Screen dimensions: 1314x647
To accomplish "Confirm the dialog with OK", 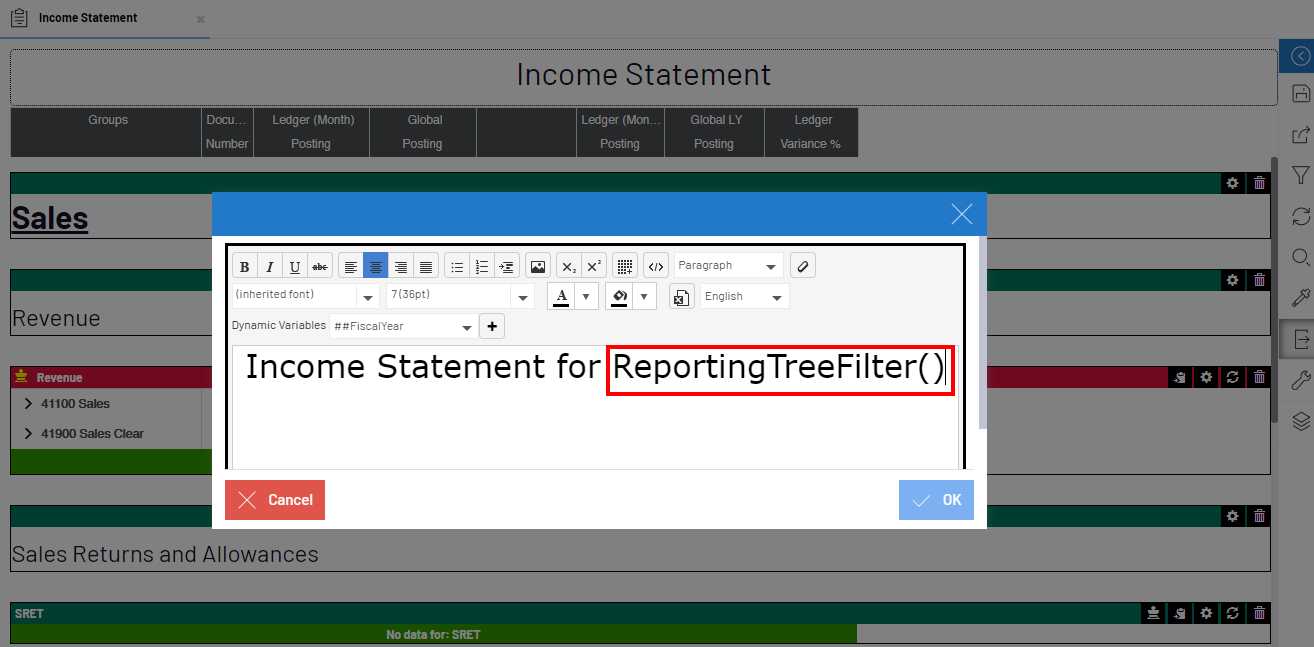I will (936, 500).
